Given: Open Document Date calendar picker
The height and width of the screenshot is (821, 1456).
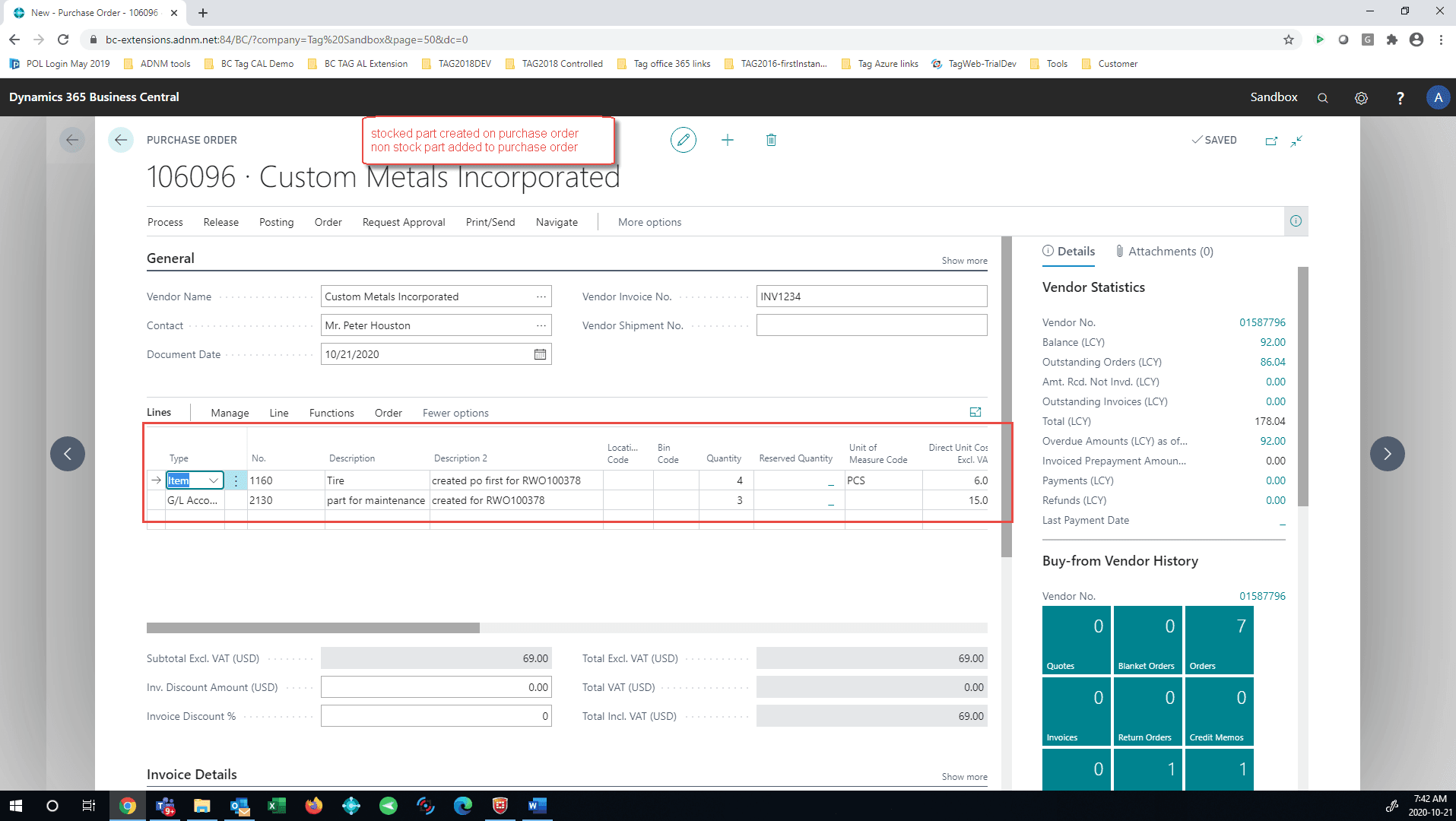Looking at the screenshot, I should (x=540, y=354).
